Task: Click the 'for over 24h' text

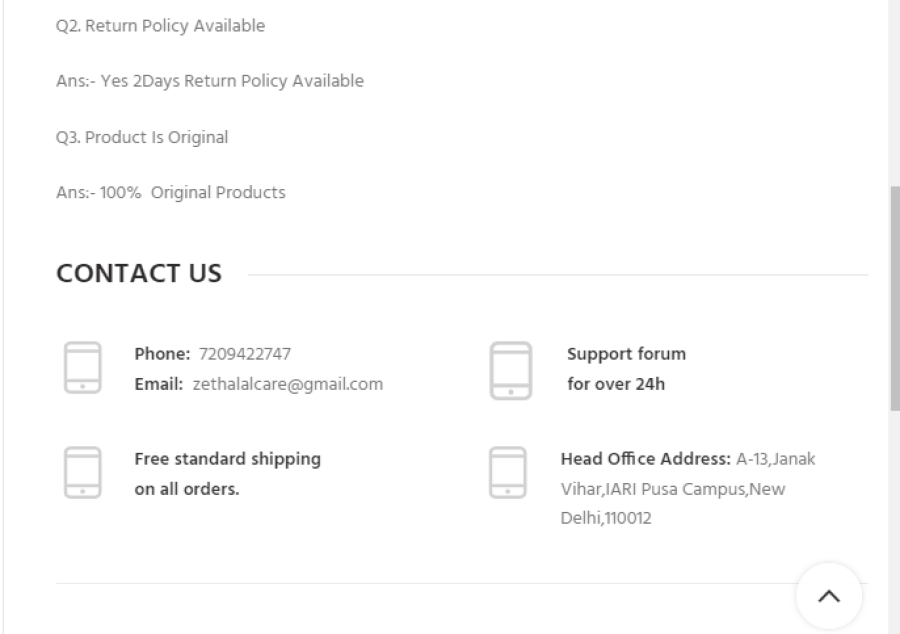Action: [616, 384]
